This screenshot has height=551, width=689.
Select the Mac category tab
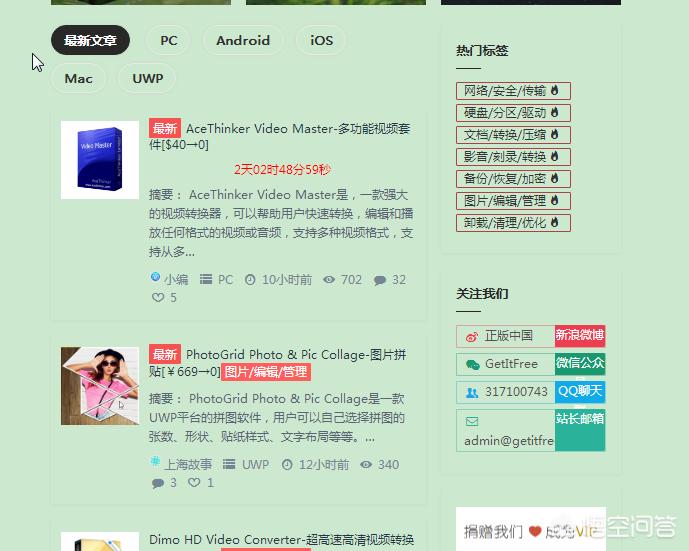78,78
